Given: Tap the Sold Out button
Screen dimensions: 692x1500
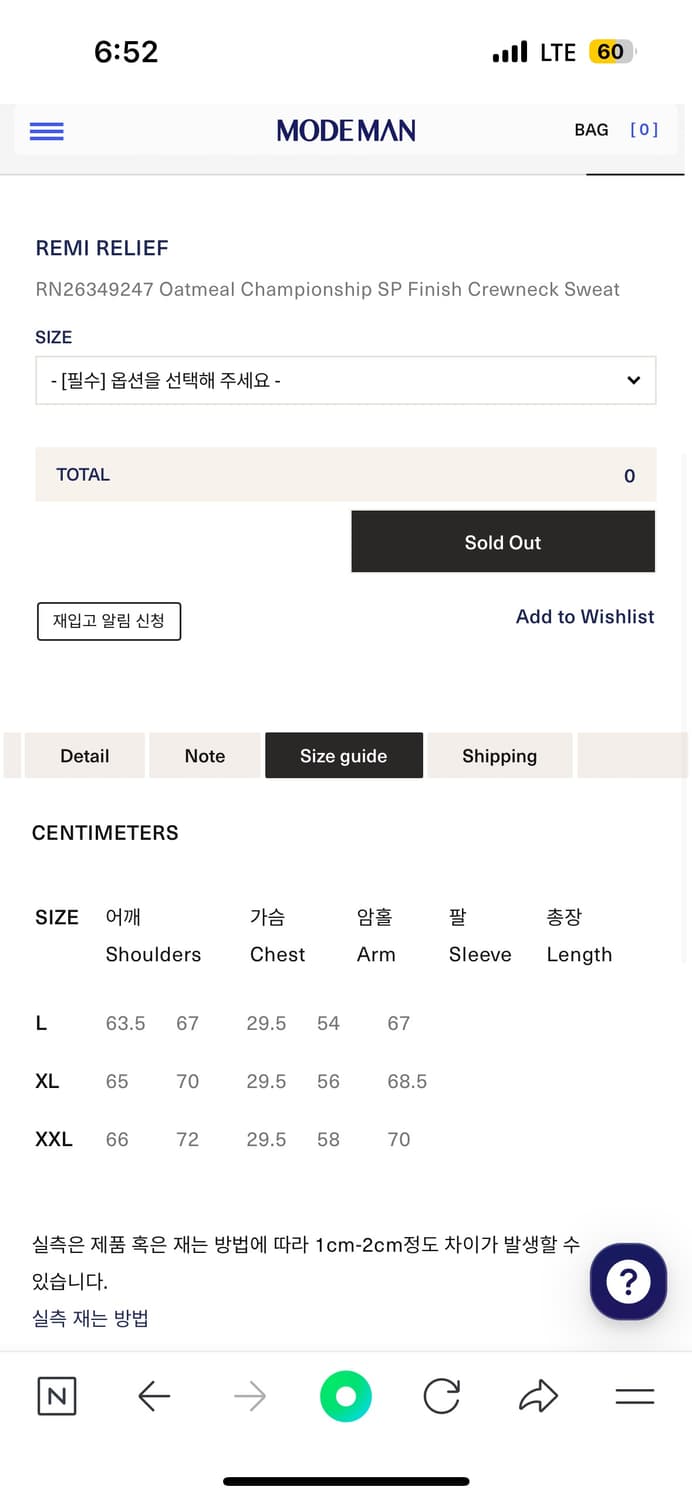Looking at the screenshot, I should pyautogui.click(x=502, y=541).
